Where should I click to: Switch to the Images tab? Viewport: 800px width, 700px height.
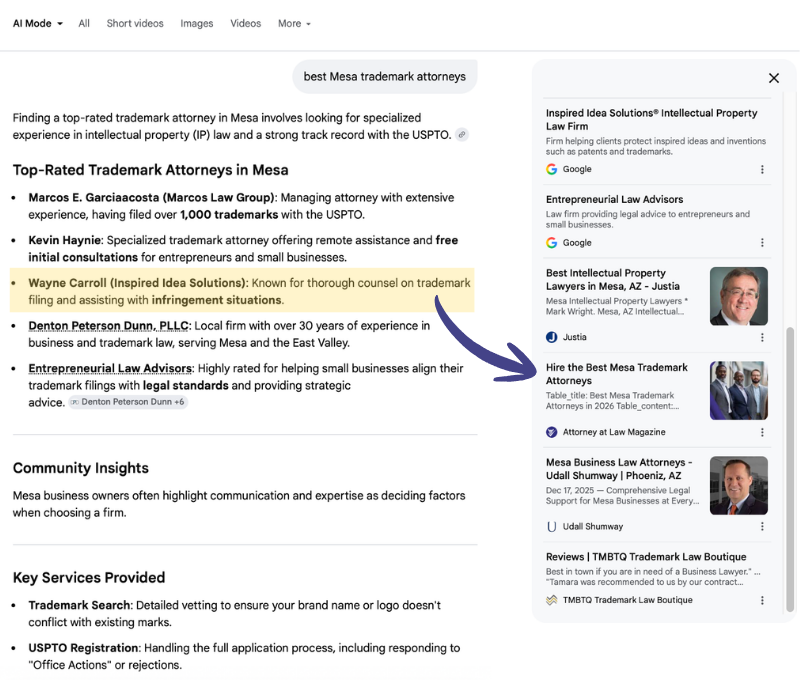pos(197,23)
